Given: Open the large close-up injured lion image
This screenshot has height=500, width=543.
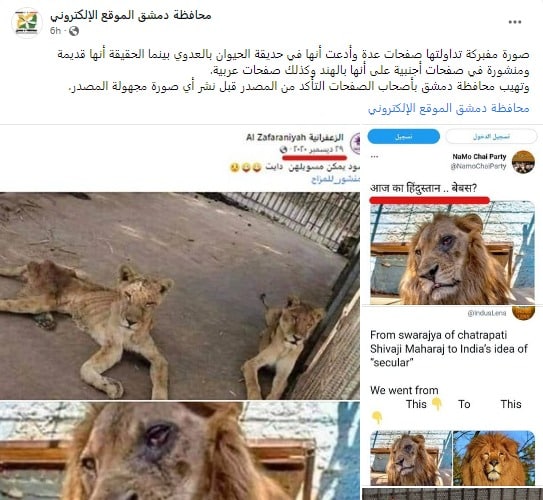Looking at the screenshot, I should pyautogui.click(x=180, y=450).
